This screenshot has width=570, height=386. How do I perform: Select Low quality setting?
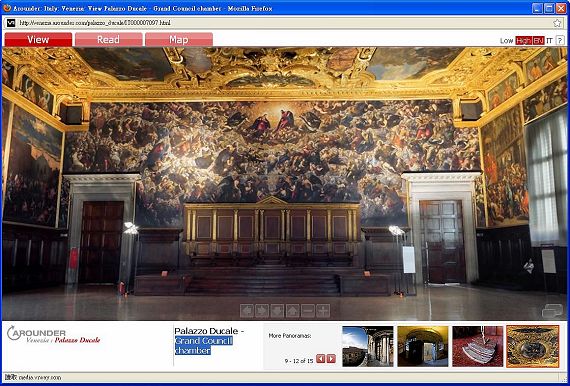pyautogui.click(x=506, y=41)
